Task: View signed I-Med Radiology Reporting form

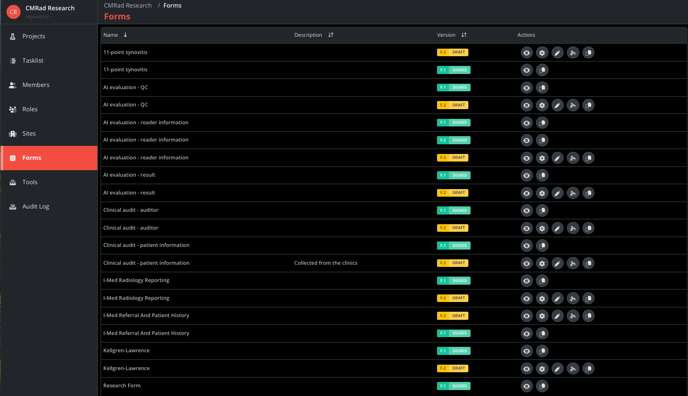Action: pyautogui.click(x=527, y=281)
